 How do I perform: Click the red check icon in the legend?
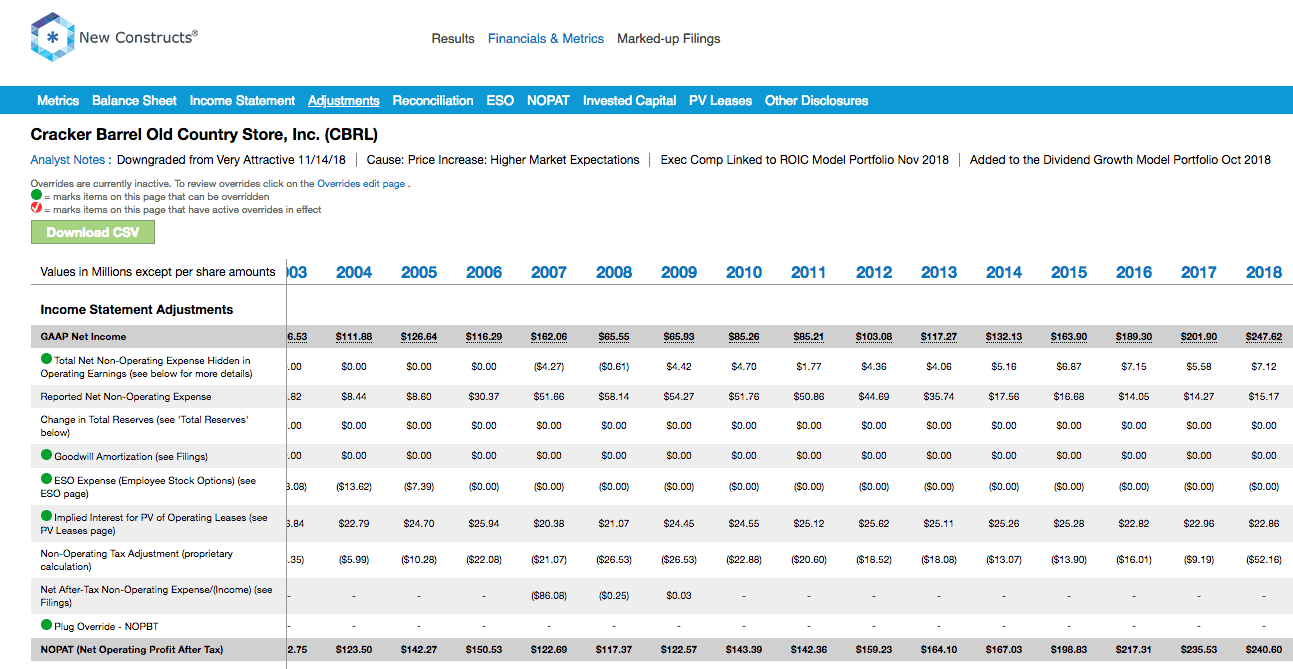tap(36, 210)
